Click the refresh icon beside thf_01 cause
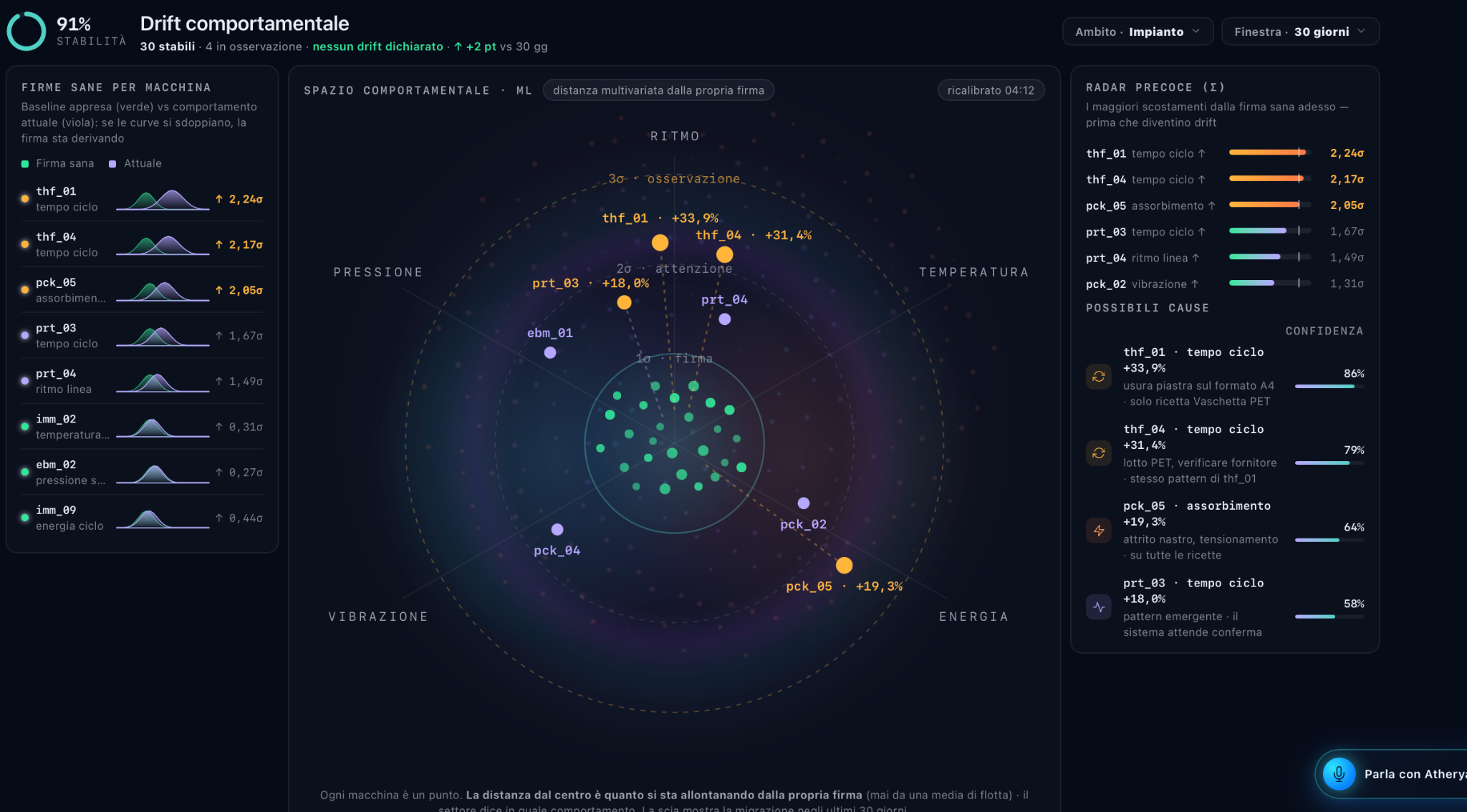Viewport: 1467px width, 812px height. pyautogui.click(x=1098, y=377)
